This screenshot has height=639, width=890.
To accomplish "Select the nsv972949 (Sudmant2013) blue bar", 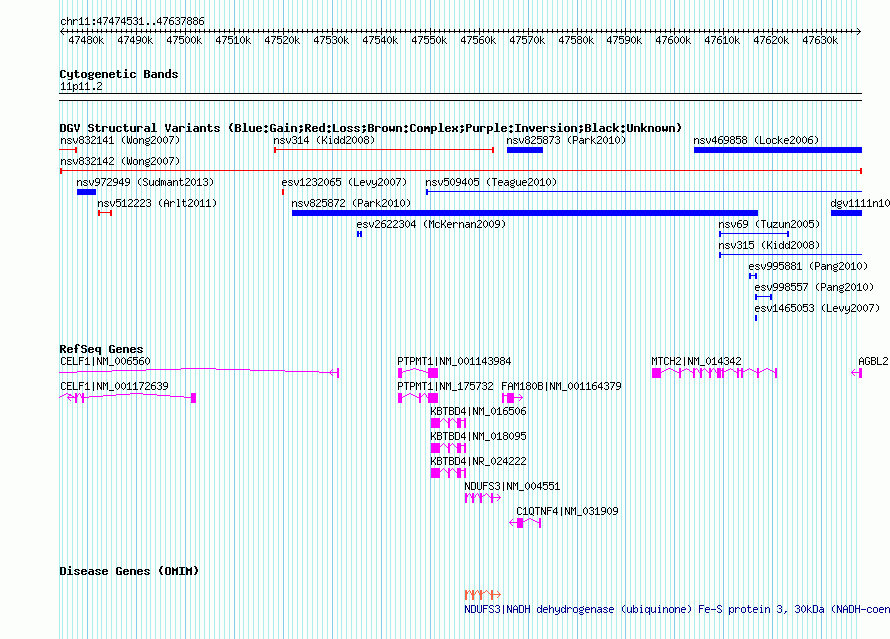I will pos(86,192).
